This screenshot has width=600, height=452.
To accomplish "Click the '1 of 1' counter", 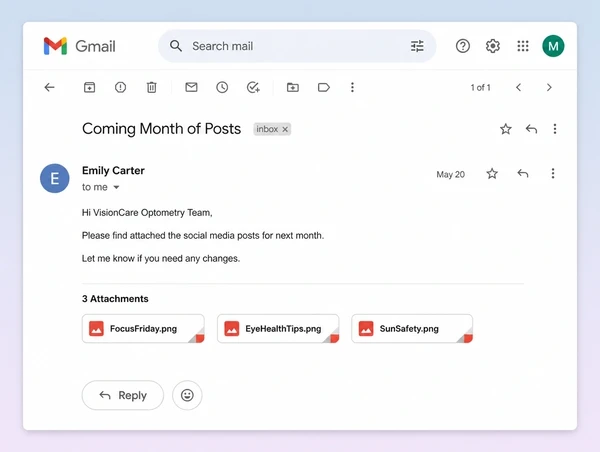I will [x=481, y=88].
